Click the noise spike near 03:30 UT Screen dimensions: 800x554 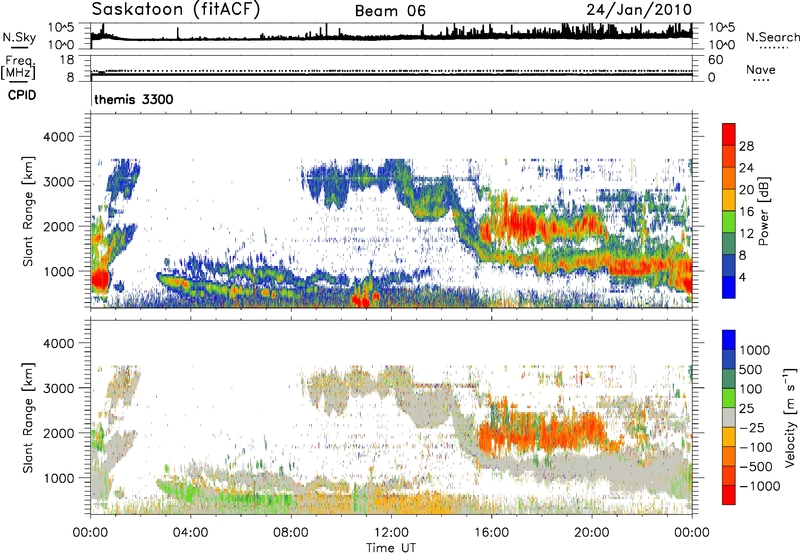[x=178, y=33]
